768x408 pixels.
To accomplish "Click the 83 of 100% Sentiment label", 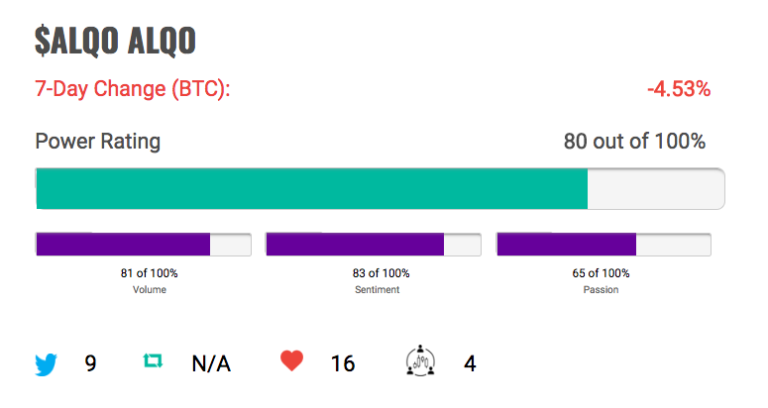I will pyautogui.click(x=381, y=273).
